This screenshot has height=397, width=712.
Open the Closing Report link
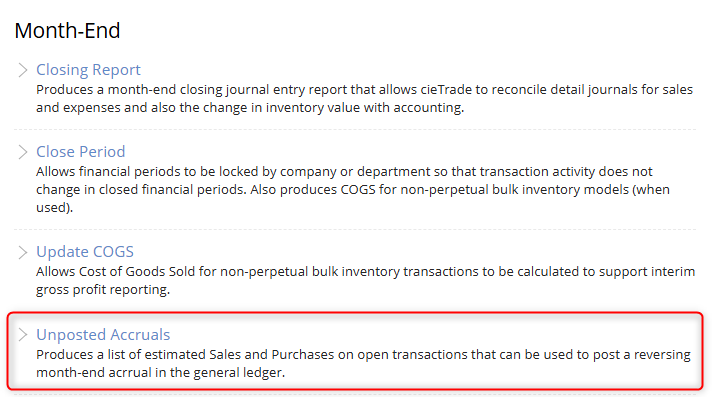tap(89, 69)
